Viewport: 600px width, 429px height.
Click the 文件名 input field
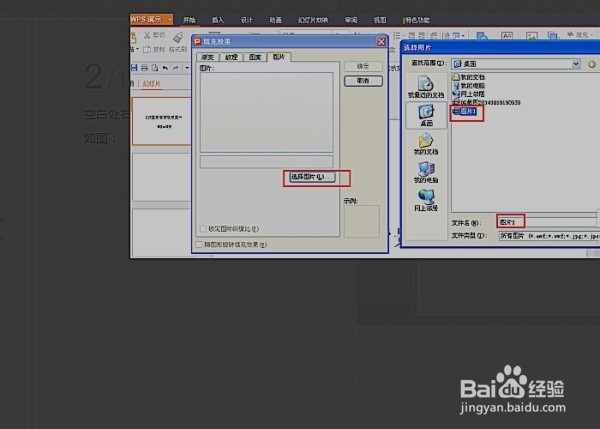point(548,222)
